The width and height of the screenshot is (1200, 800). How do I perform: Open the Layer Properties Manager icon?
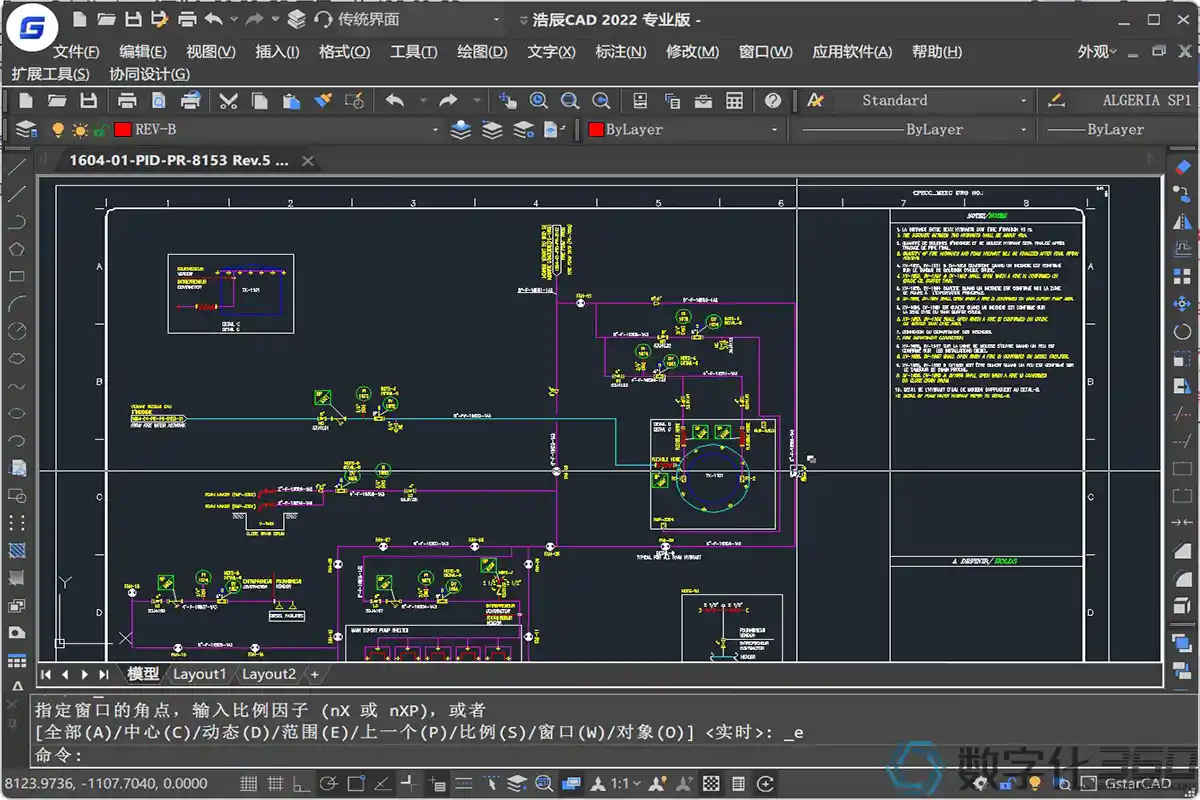[x=23, y=130]
